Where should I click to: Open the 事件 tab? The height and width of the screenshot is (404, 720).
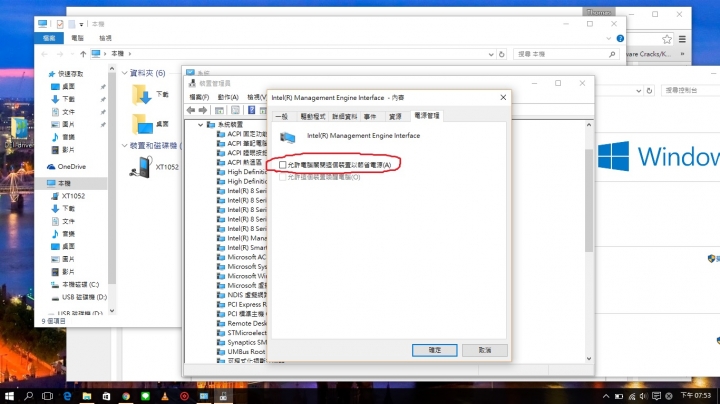[370, 117]
